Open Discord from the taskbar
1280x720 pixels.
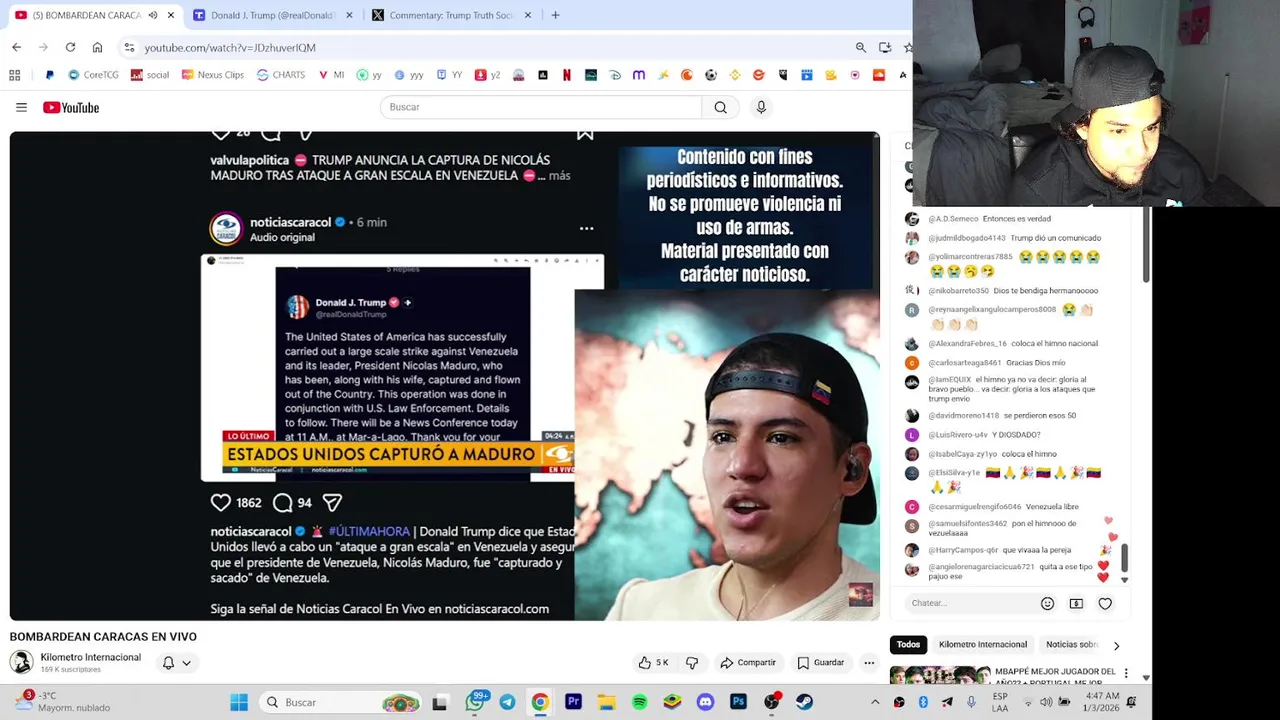[x=705, y=702]
